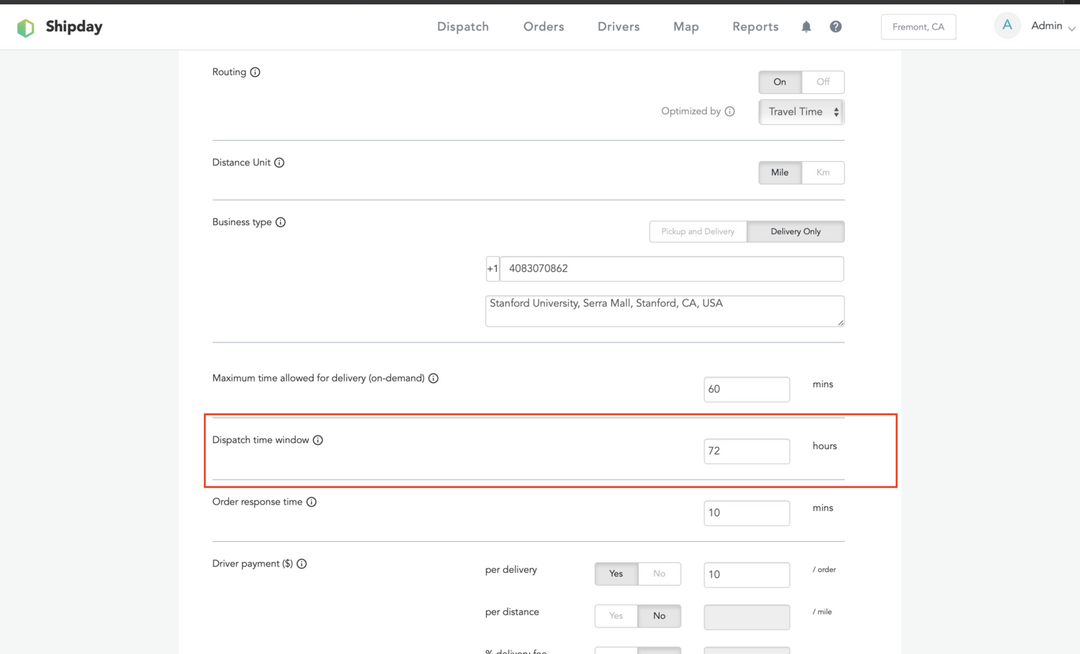Viewport: 1080px width, 654px height.
Task: Open notifications bell icon
Action: (x=806, y=27)
